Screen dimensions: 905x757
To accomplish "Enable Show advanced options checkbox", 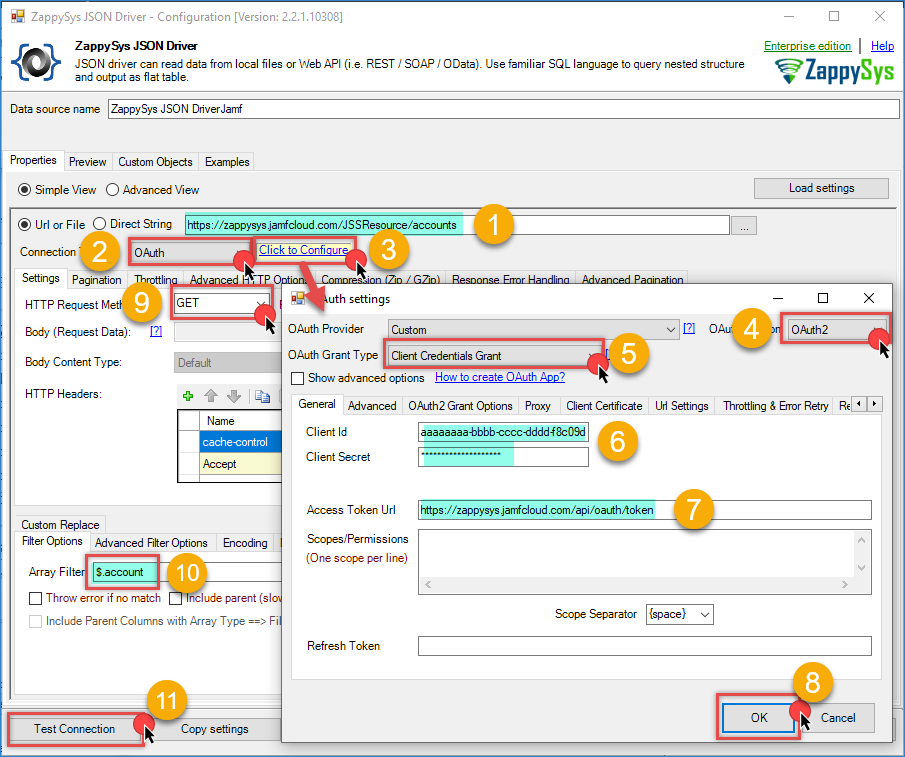I will point(298,378).
